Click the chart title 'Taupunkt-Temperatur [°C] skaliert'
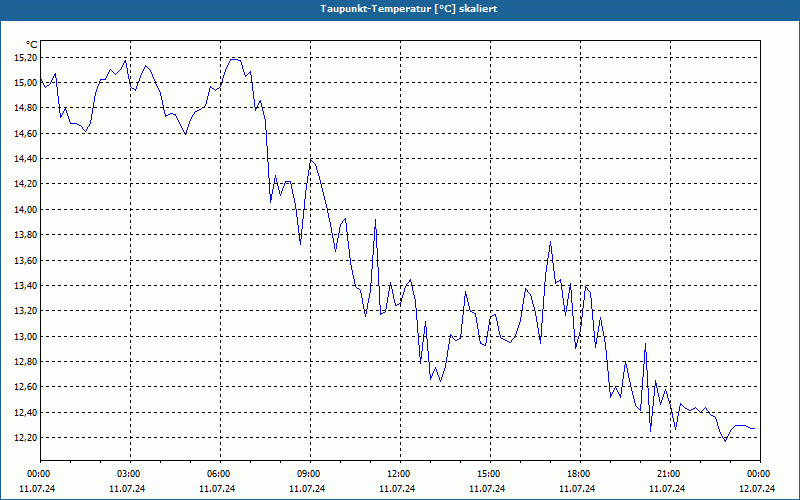The image size is (800, 500). (409, 9)
